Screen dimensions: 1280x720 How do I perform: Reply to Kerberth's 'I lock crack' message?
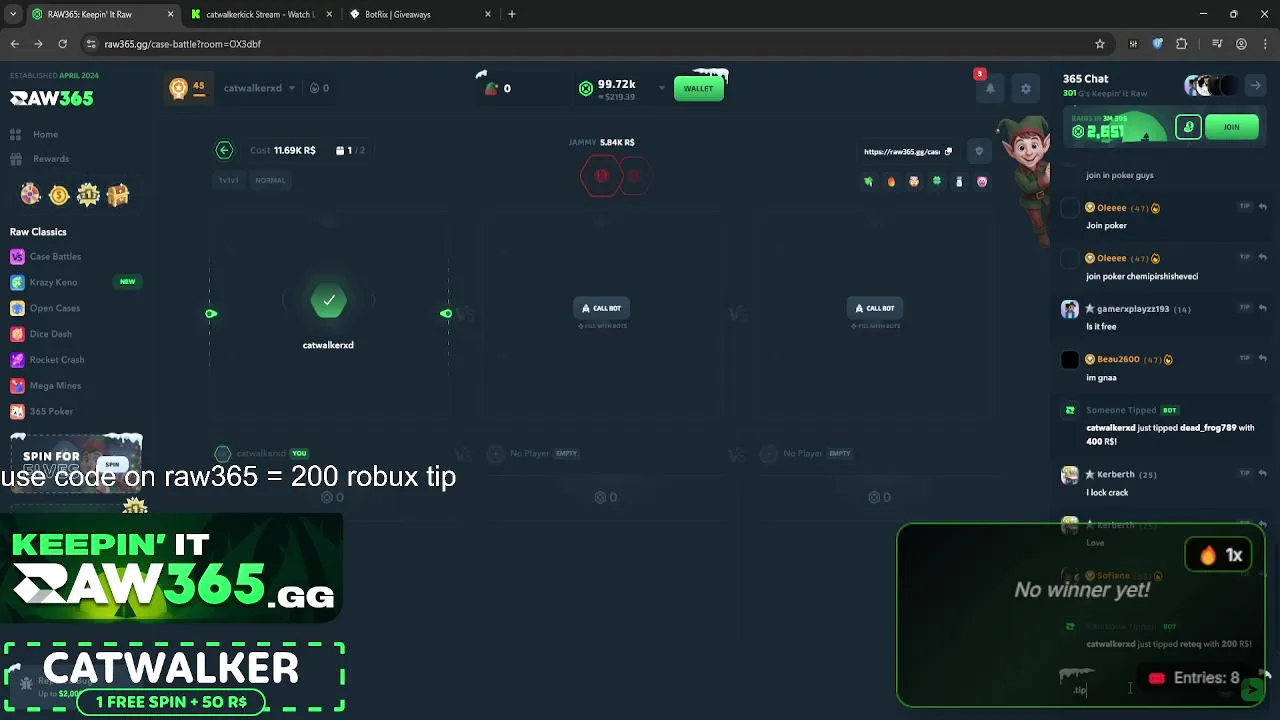click(1263, 474)
